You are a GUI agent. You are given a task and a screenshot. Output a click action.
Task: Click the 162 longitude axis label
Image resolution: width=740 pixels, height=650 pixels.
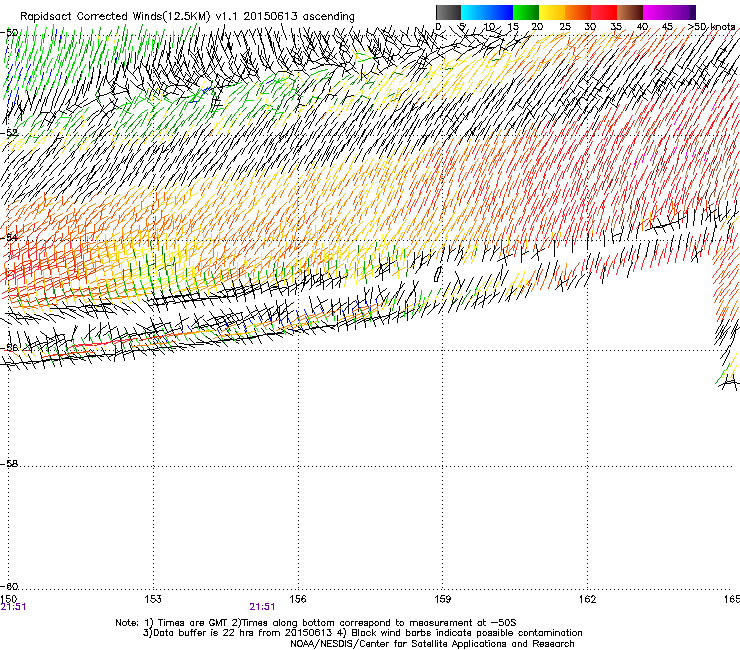588,599
